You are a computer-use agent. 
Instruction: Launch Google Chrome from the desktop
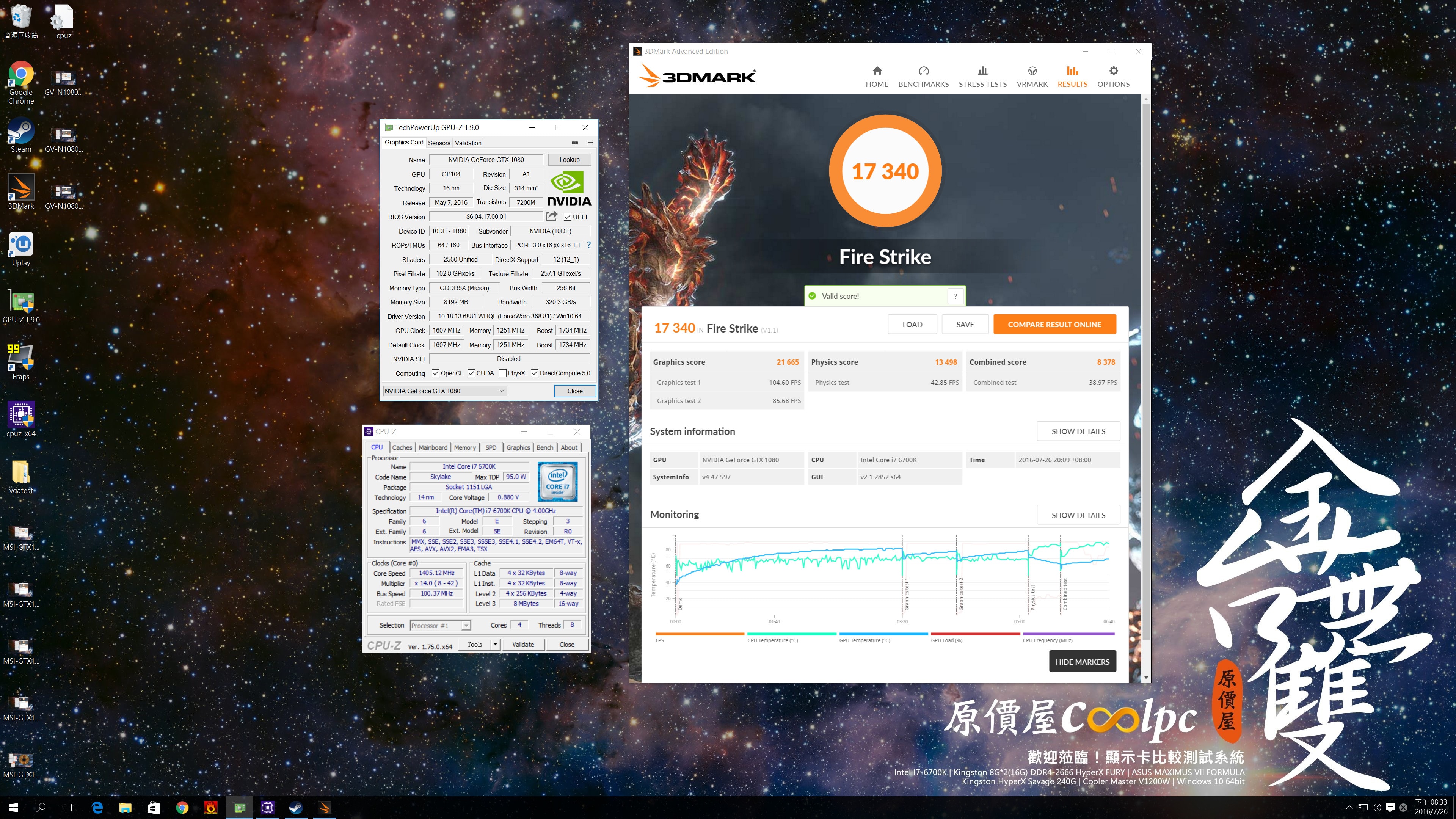coord(21,83)
